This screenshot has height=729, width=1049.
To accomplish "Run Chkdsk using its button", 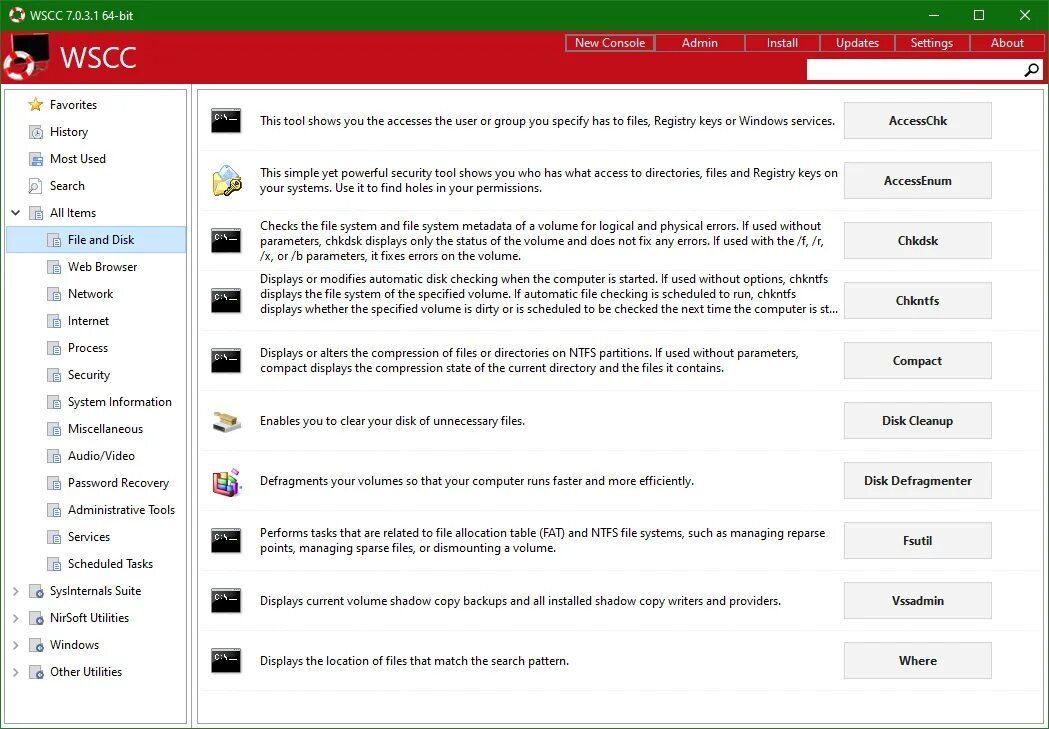I will [917, 241].
